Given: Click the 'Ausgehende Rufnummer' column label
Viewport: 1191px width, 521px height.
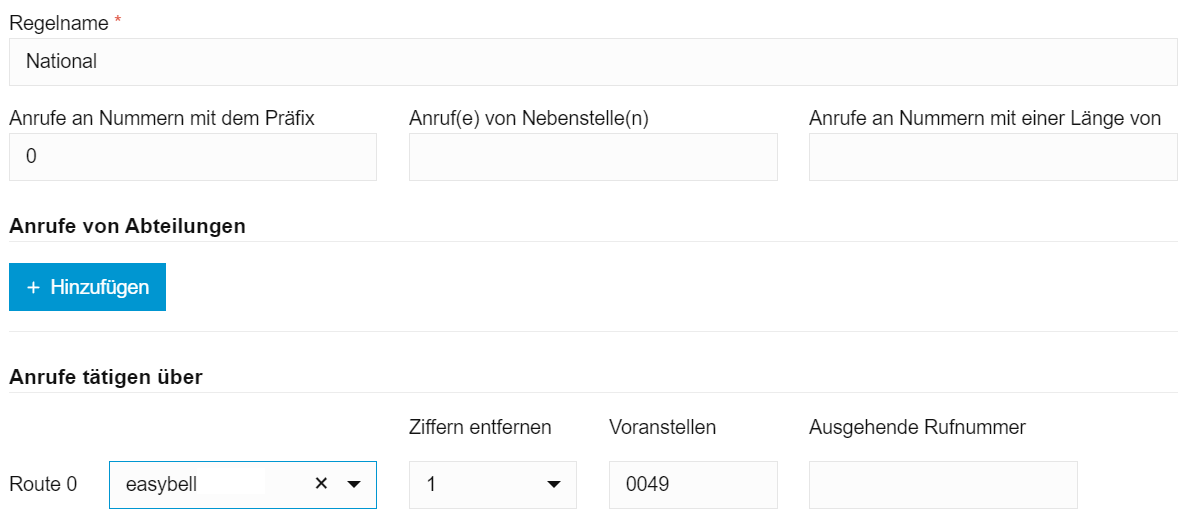Looking at the screenshot, I should (x=917, y=427).
